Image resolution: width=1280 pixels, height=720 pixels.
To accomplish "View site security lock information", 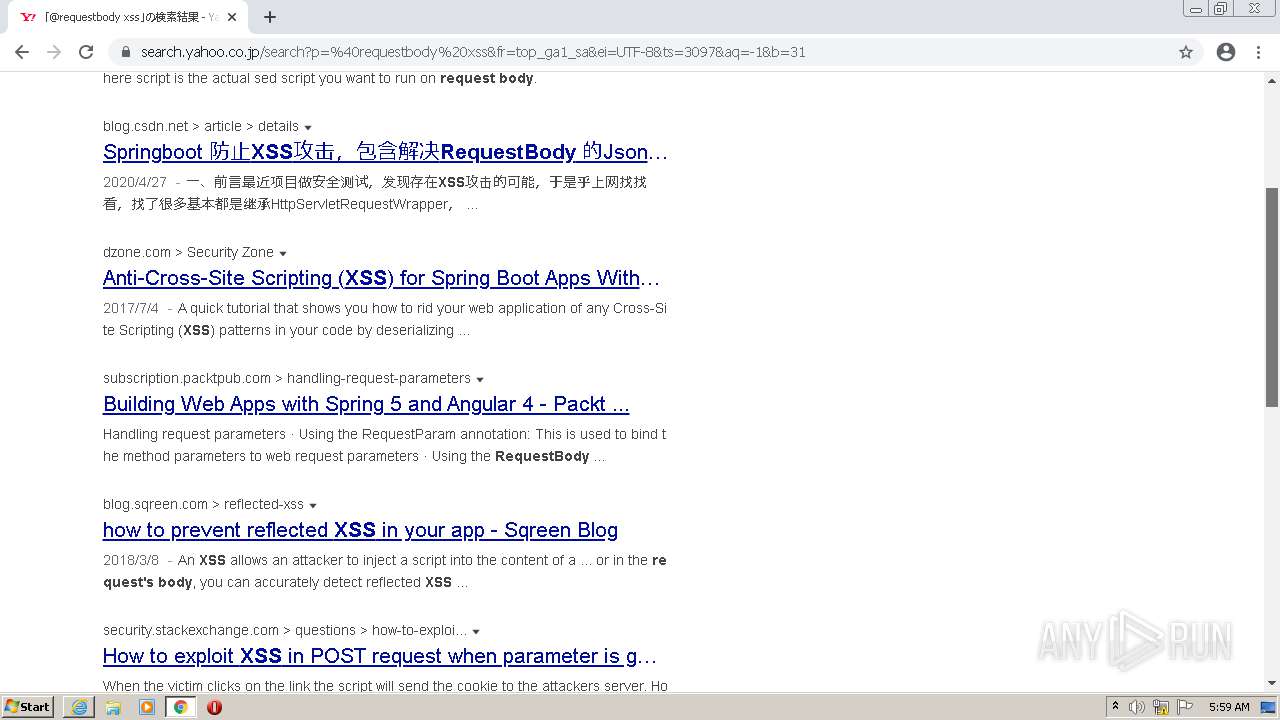I will click(x=125, y=52).
